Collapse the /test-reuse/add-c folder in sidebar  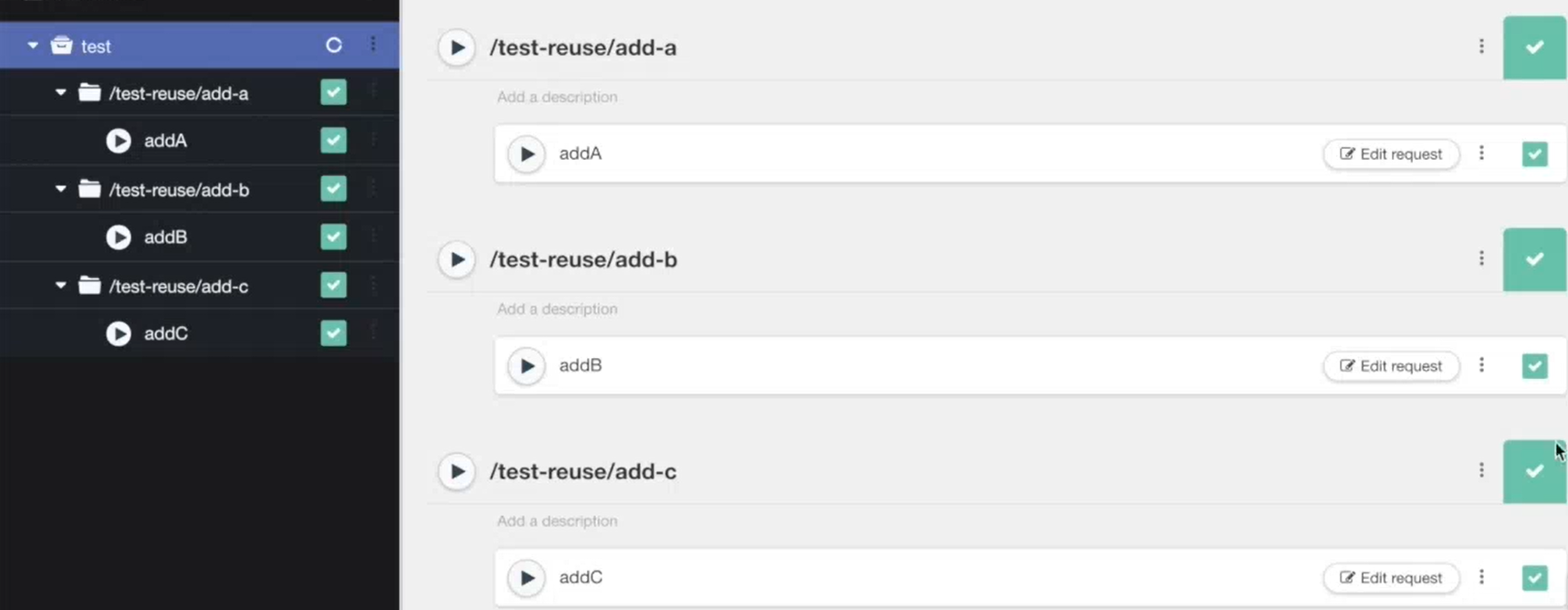pos(60,285)
